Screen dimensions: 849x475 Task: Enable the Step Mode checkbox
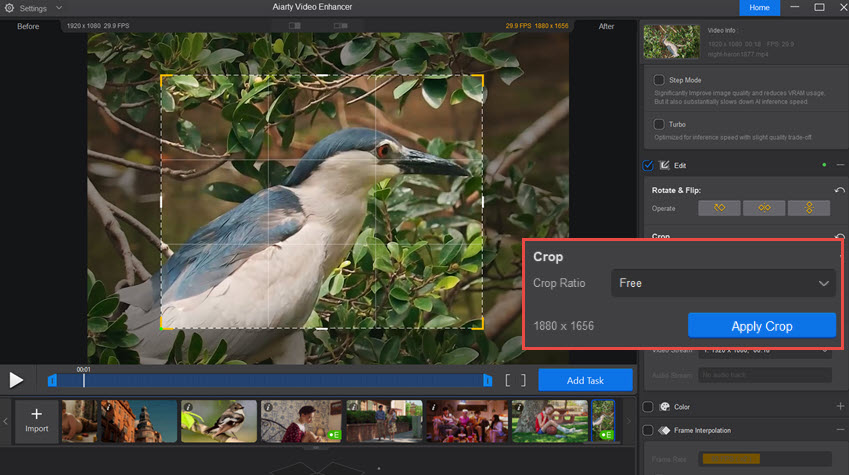(659, 80)
